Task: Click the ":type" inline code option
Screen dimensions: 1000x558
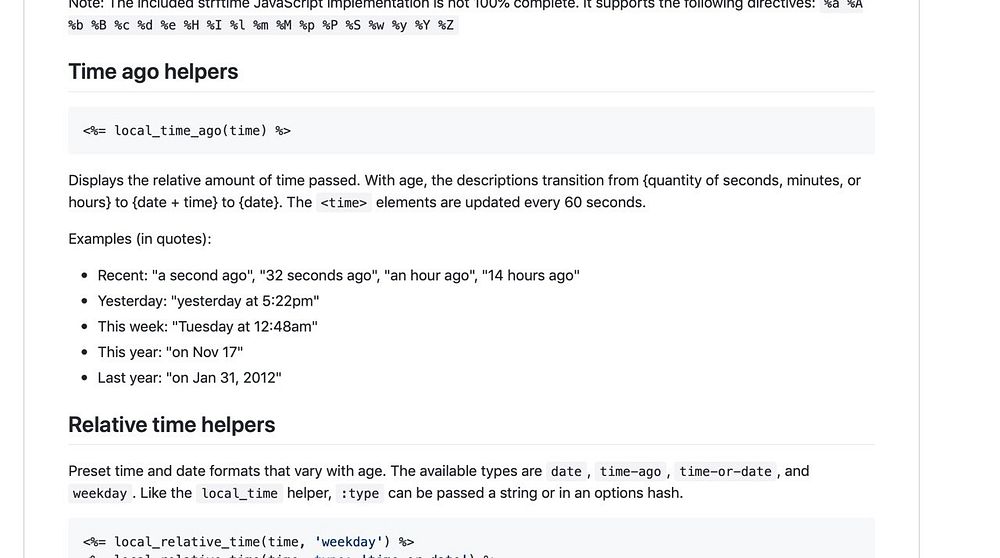Action: [360, 494]
